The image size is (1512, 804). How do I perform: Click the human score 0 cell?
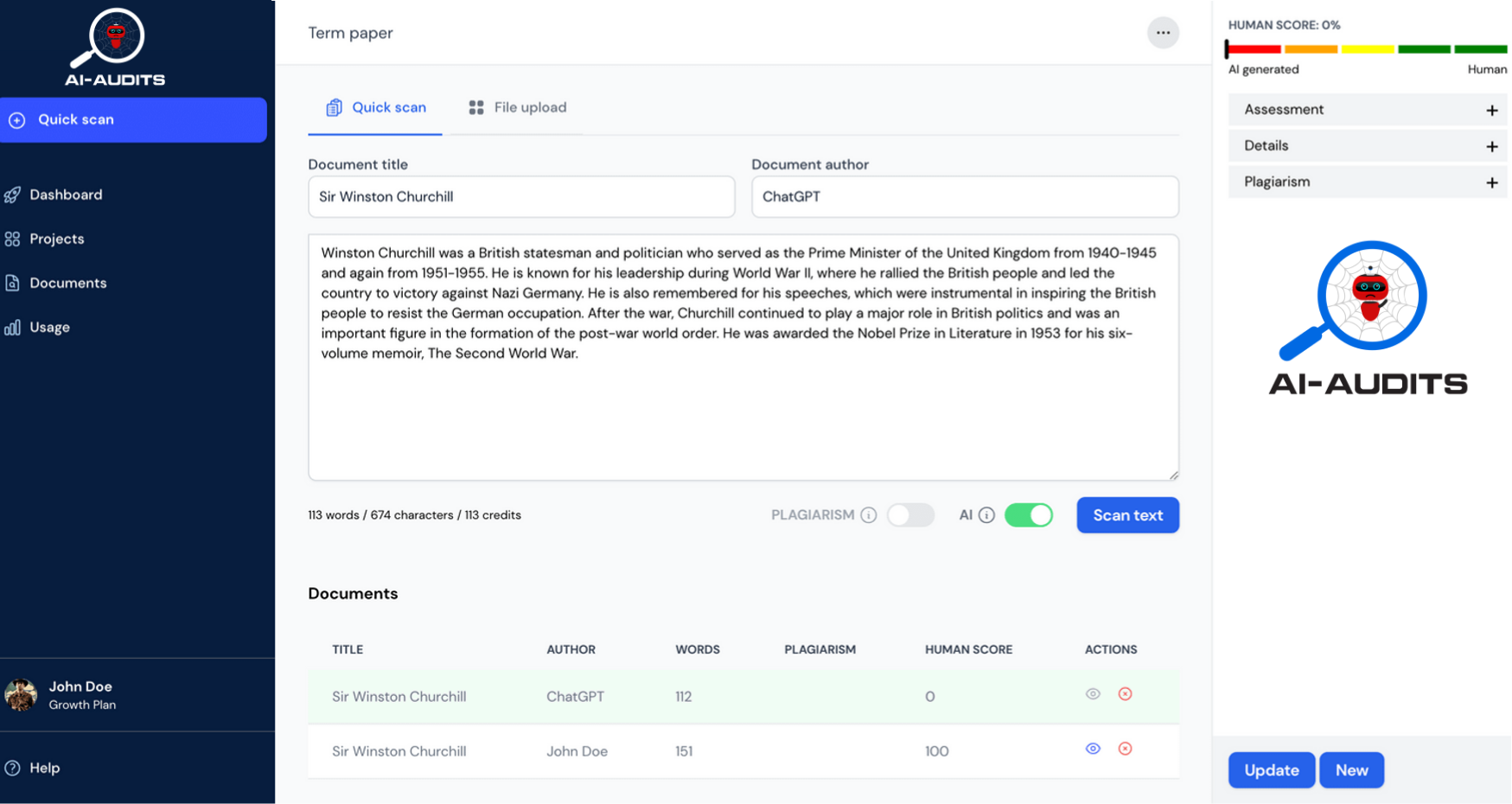coord(930,697)
